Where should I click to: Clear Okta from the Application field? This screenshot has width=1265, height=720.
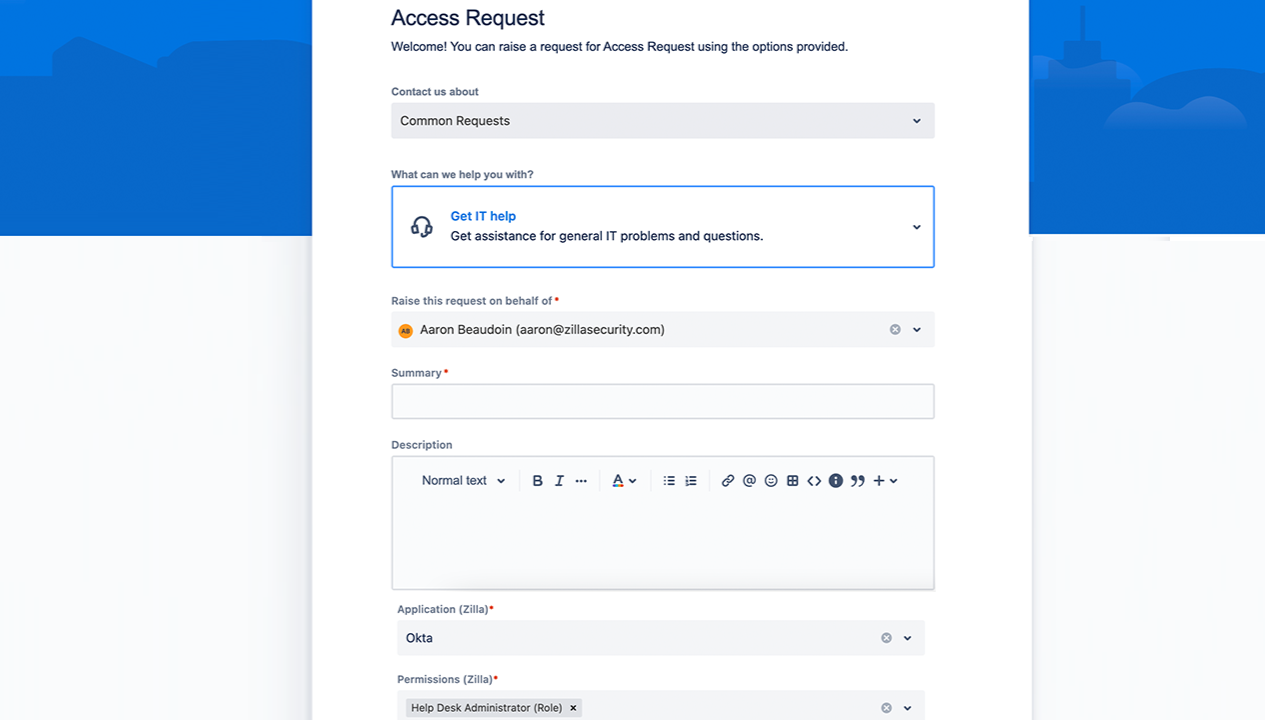pyautogui.click(x=886, y=637)
